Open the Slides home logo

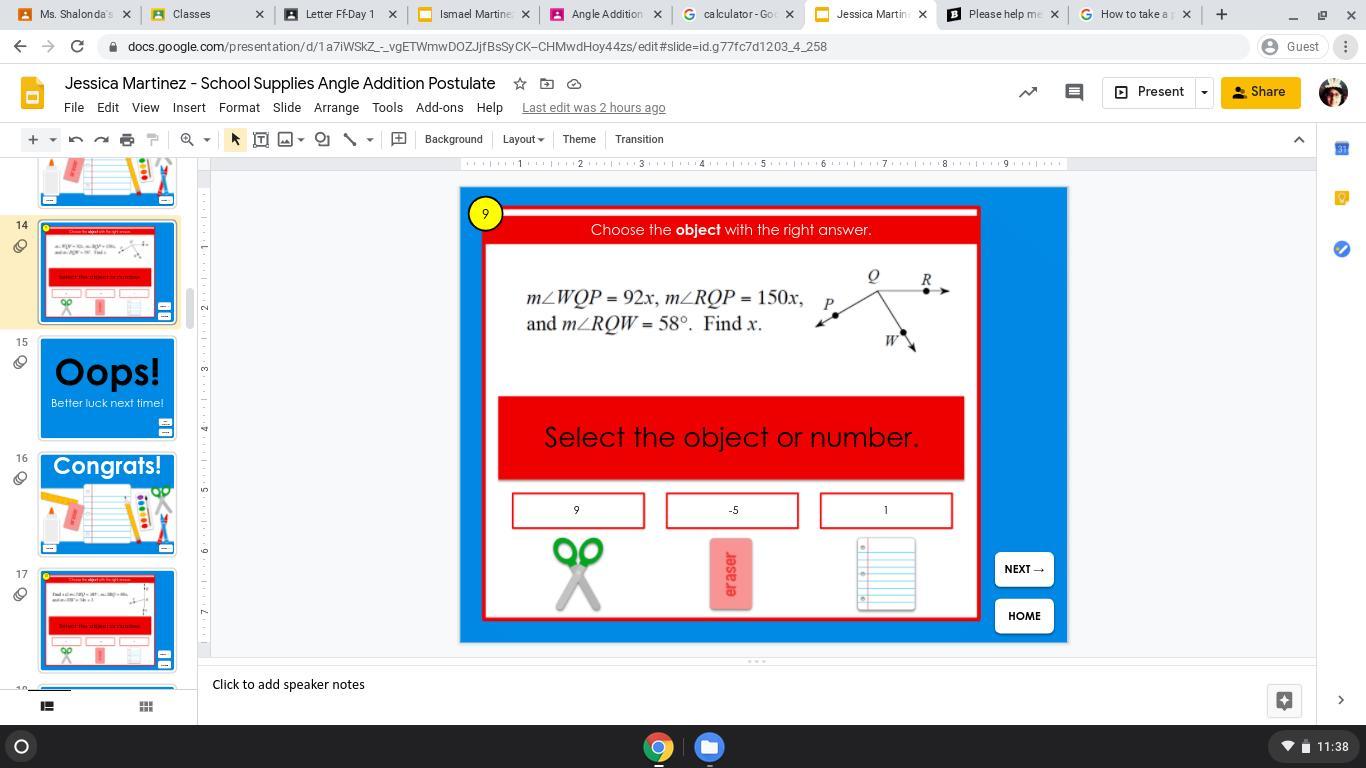[x=32, y=94]
